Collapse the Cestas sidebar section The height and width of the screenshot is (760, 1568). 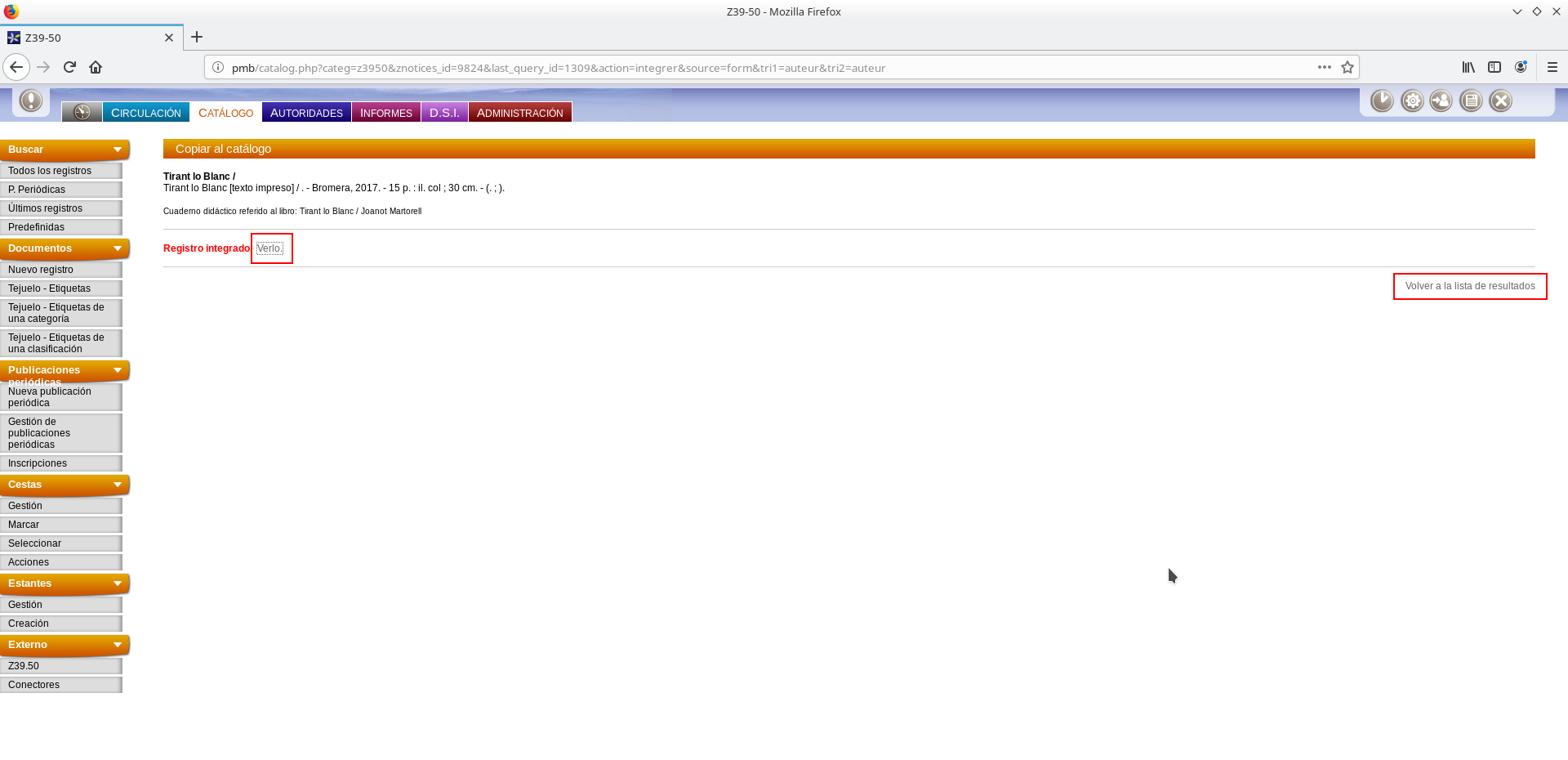118,485
